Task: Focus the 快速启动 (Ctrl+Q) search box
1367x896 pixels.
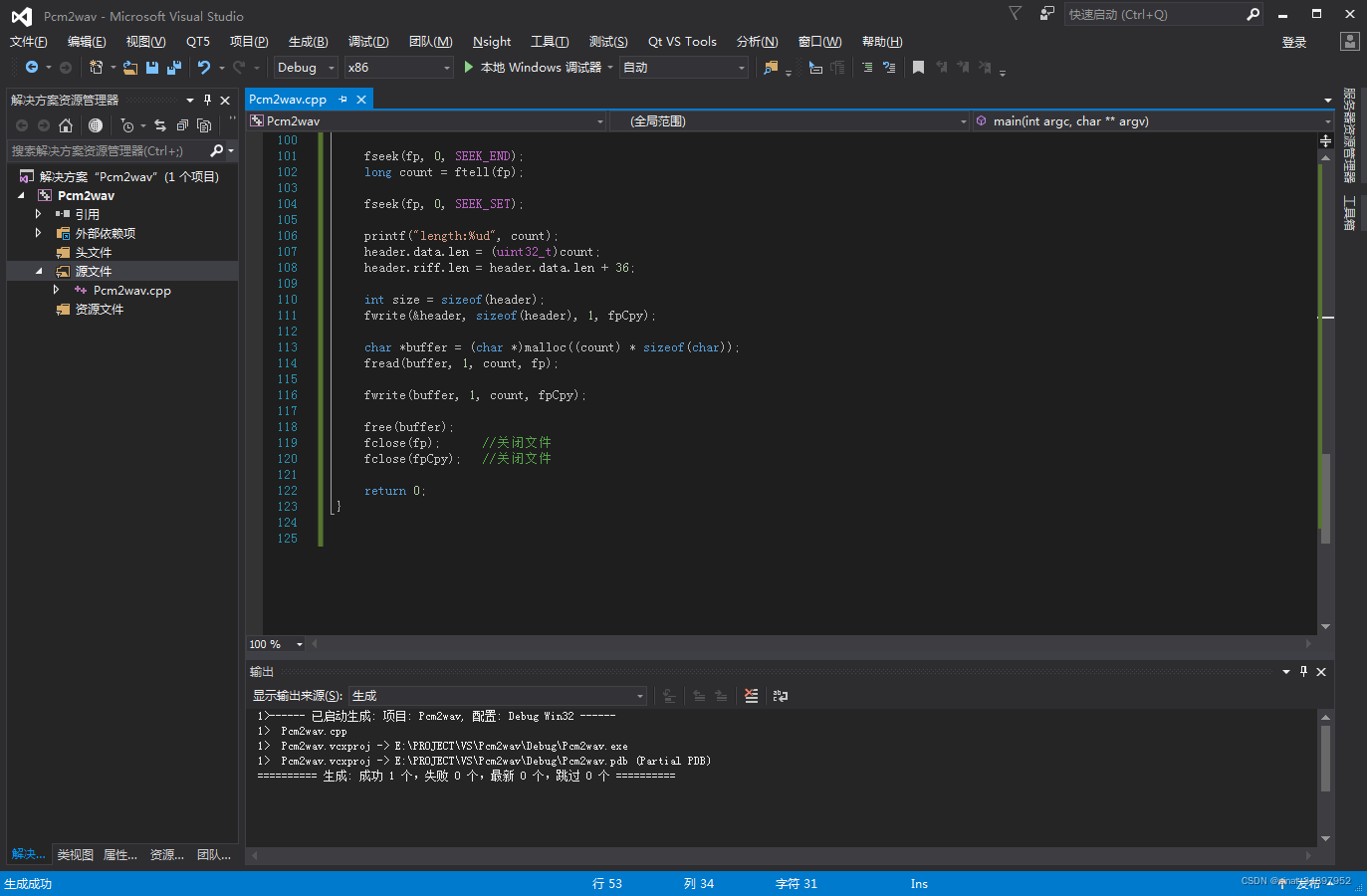Action: [1153, 14]
